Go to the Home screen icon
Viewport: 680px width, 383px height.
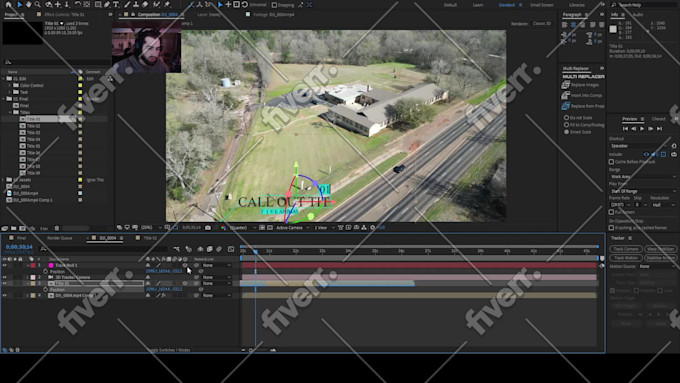click(x=8, y=4)
